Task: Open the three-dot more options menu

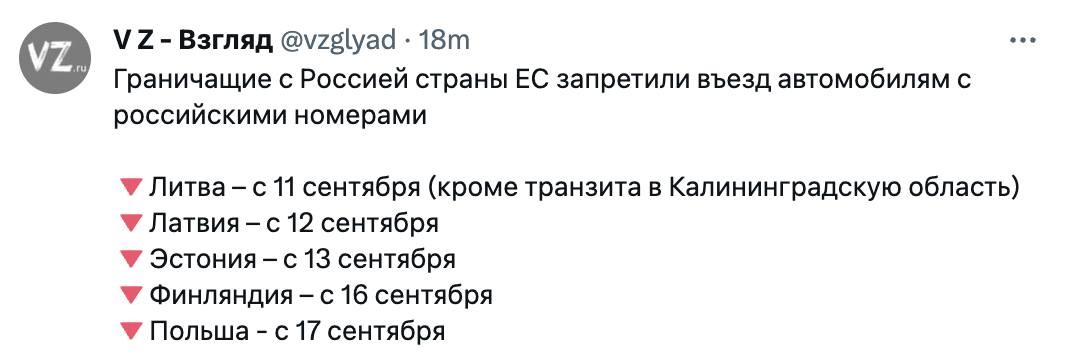Action: click(x=1022, y=41)
